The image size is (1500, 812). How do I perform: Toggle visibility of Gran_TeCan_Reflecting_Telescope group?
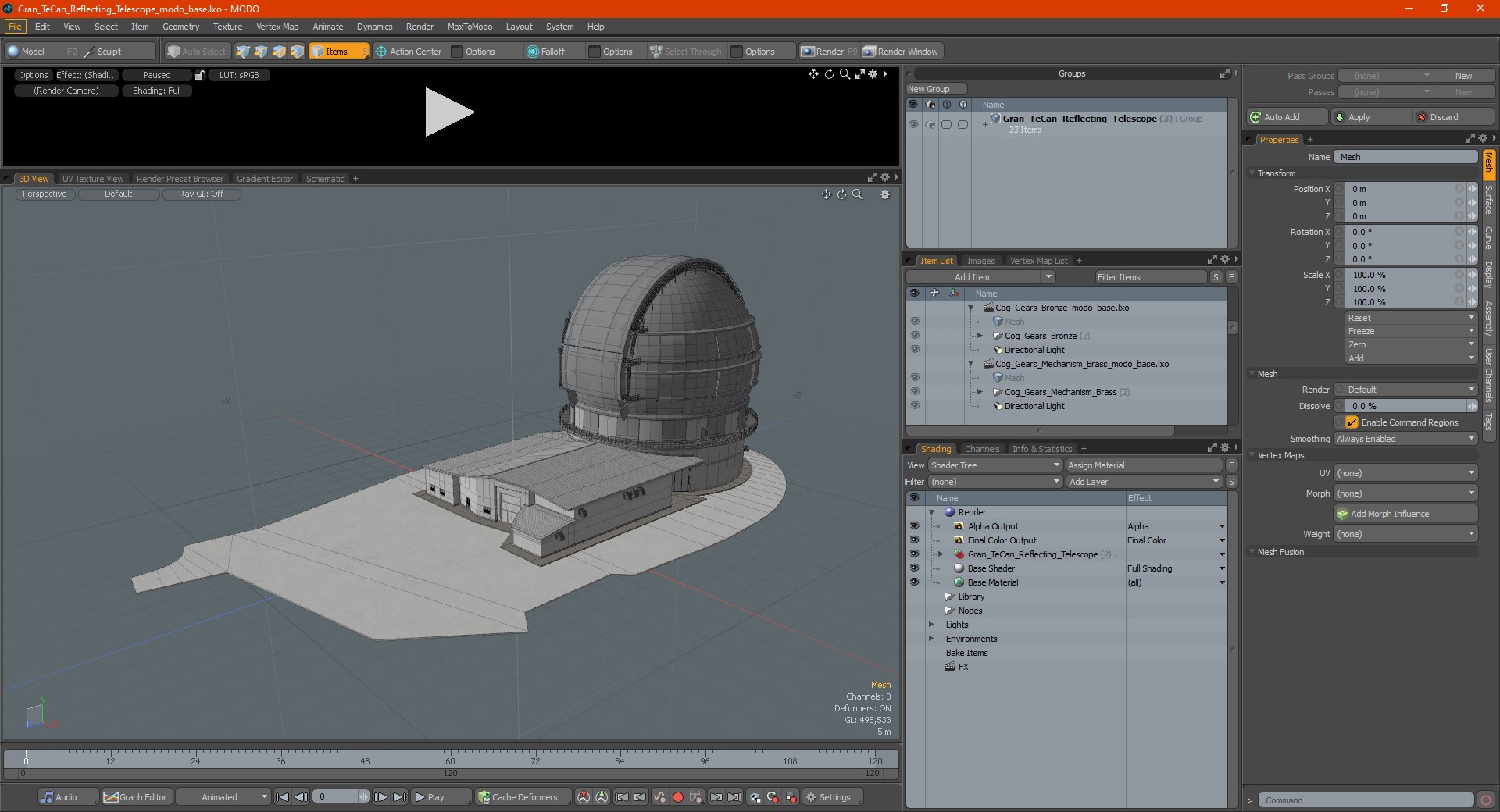point(913,124)
